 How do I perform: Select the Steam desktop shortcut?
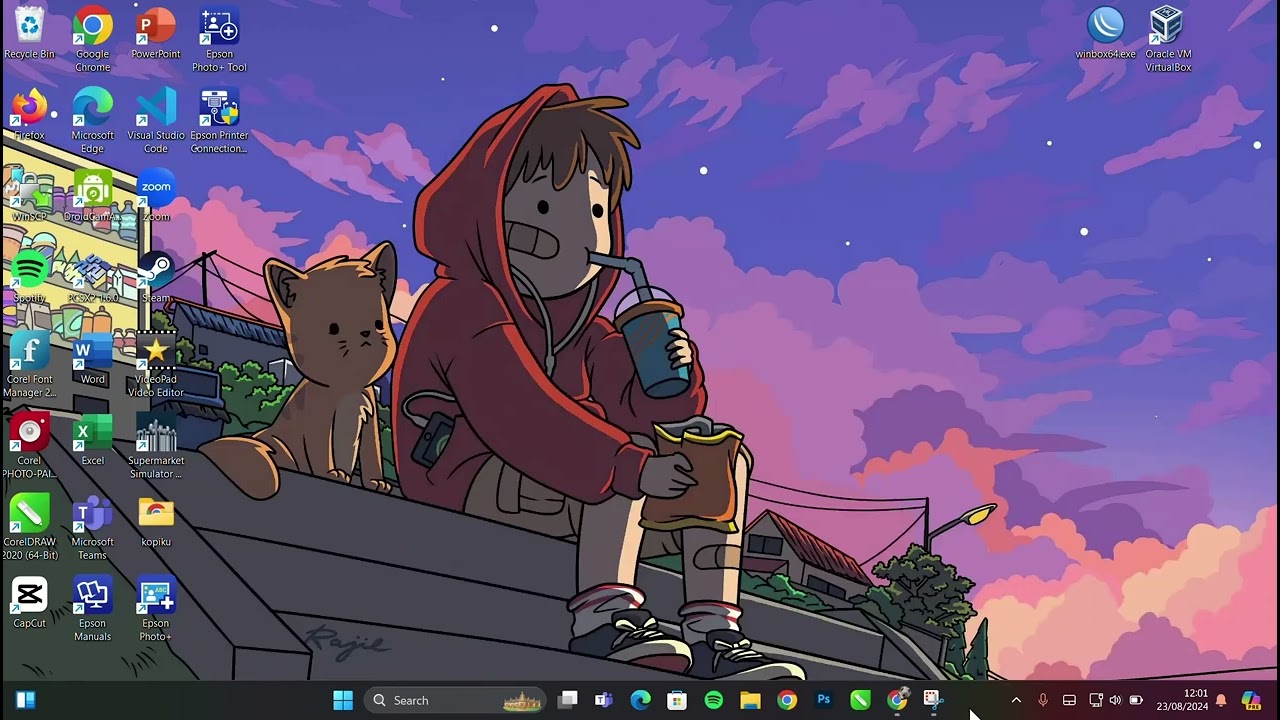[x=156, y=277]
